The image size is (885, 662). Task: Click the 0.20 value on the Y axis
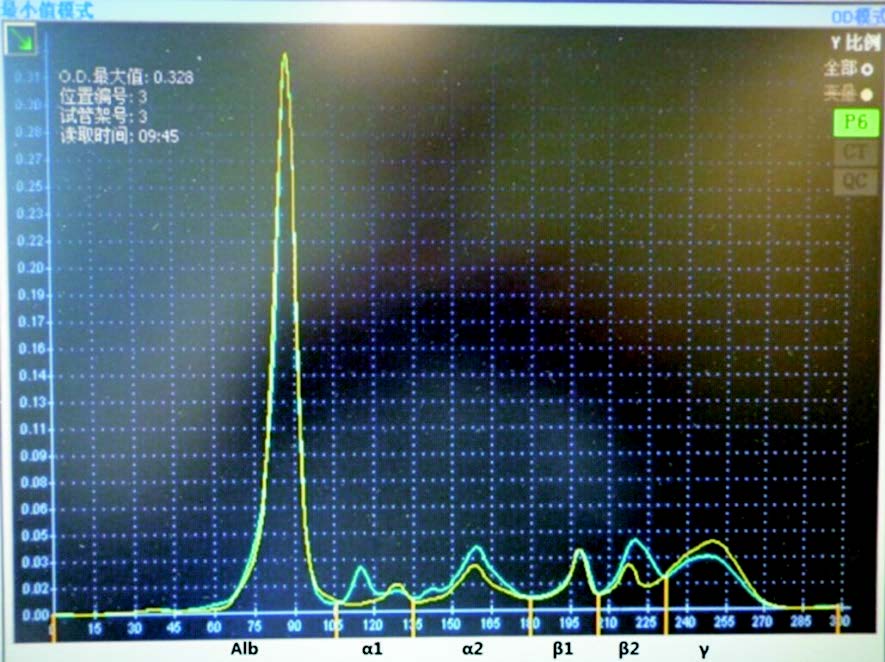tap(29, 268)
